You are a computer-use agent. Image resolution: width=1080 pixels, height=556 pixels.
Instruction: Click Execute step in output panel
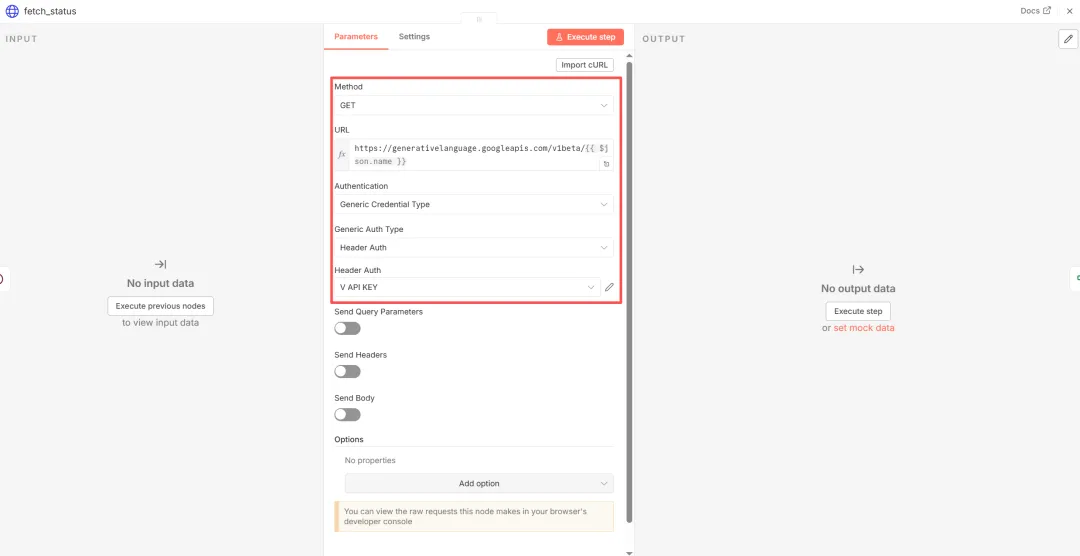(858, 311)
